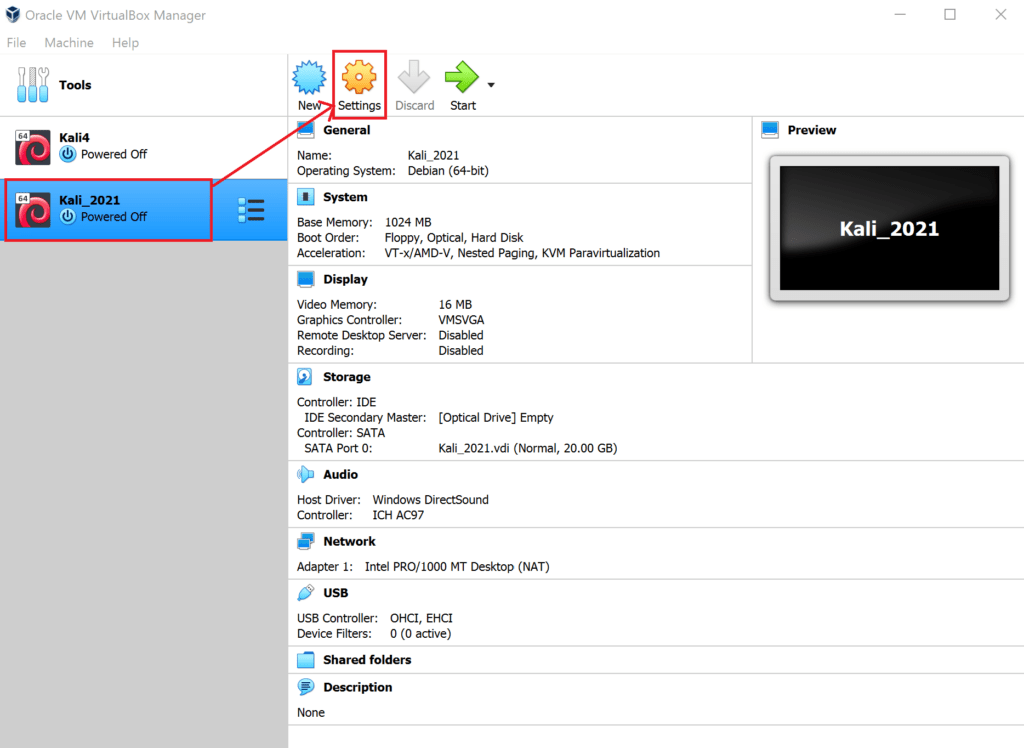
Task: Select the Kali4 virtual machine
Action: 144,147
